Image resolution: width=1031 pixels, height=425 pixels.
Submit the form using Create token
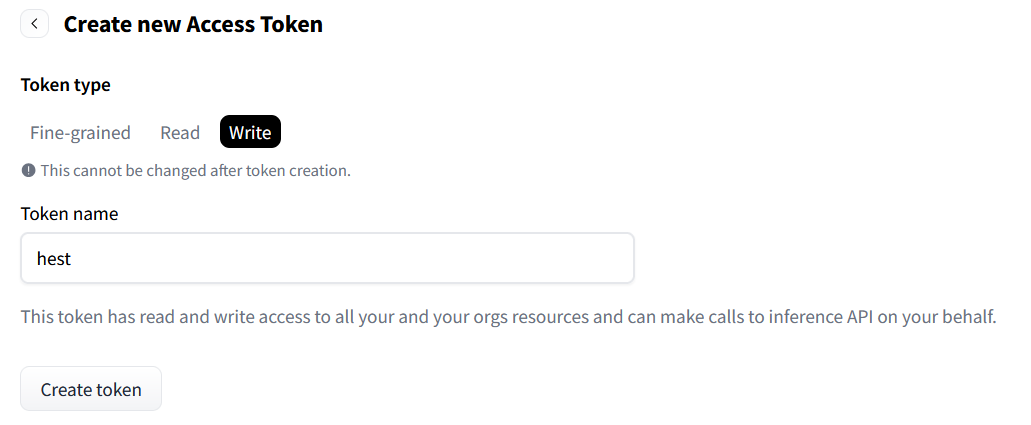(91, 389)
